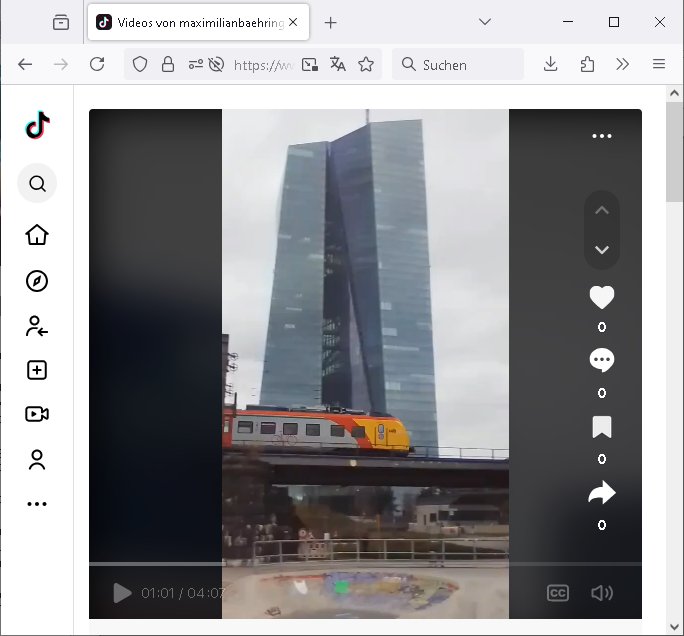The width and height of the screenshot is (684, 636).
Task: Open the Explore compass icon
Action: (x=37, y=281)
